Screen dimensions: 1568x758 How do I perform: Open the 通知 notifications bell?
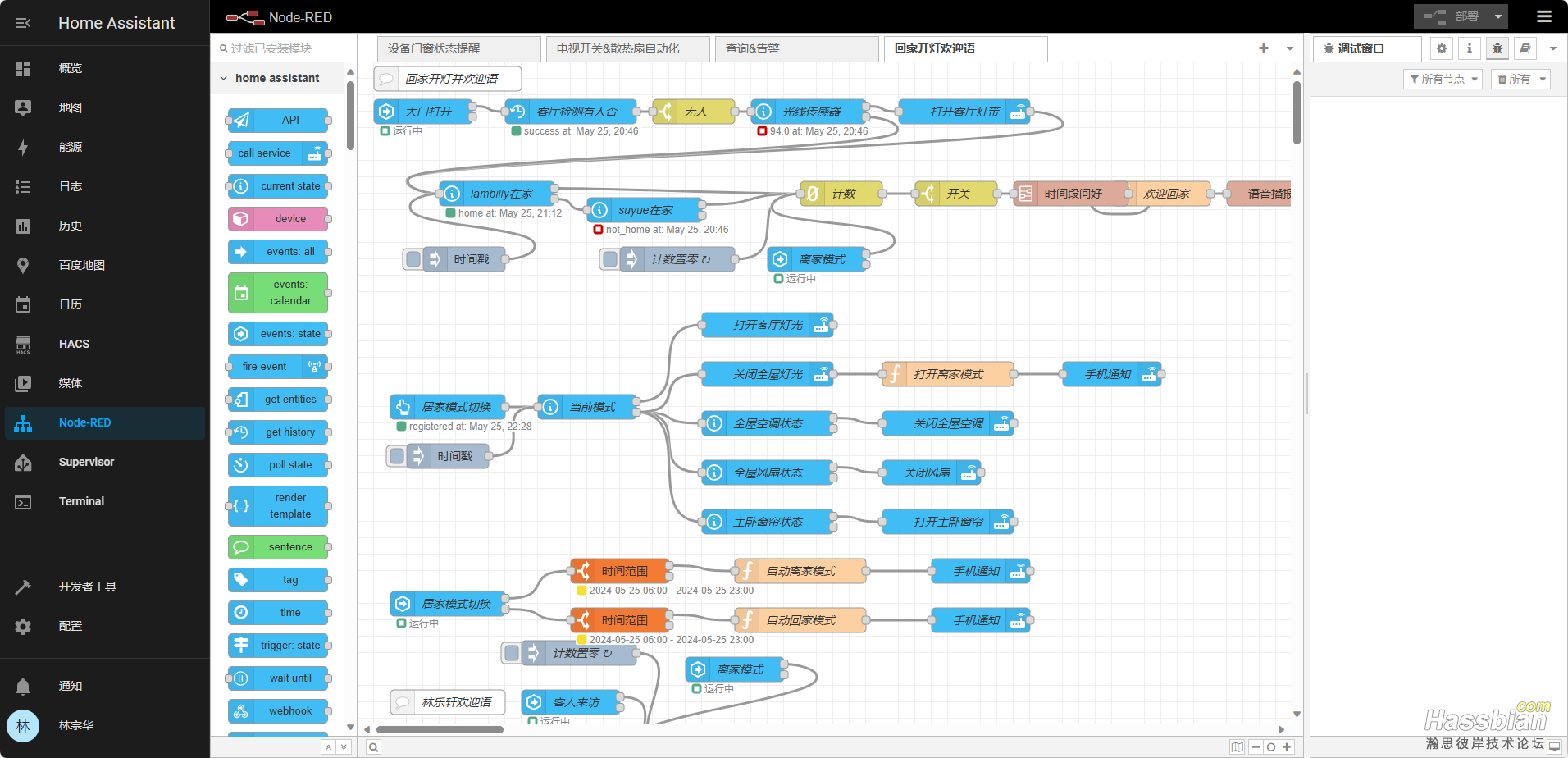coord(23,686)
